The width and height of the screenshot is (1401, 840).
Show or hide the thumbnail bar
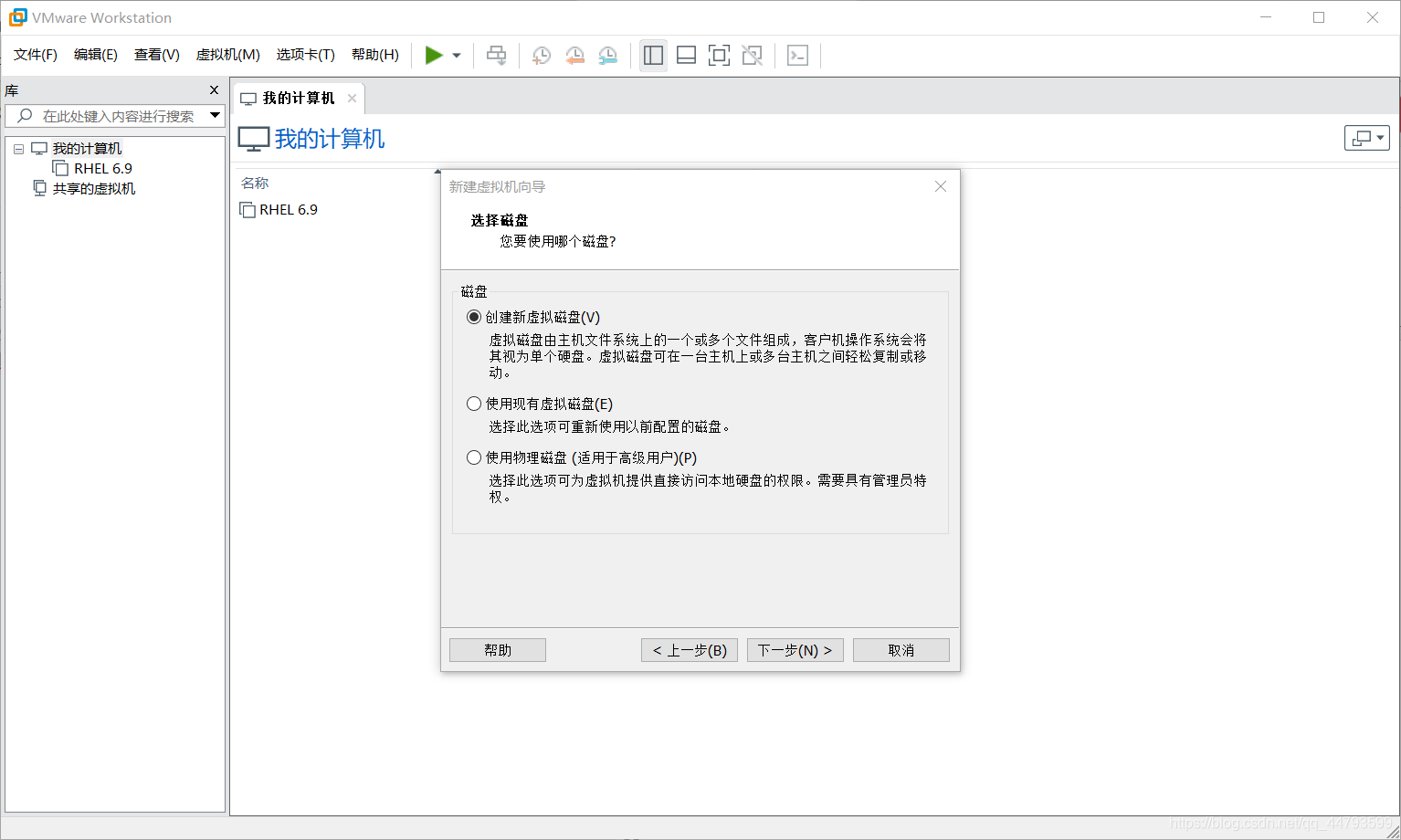(x=686, y=55)
